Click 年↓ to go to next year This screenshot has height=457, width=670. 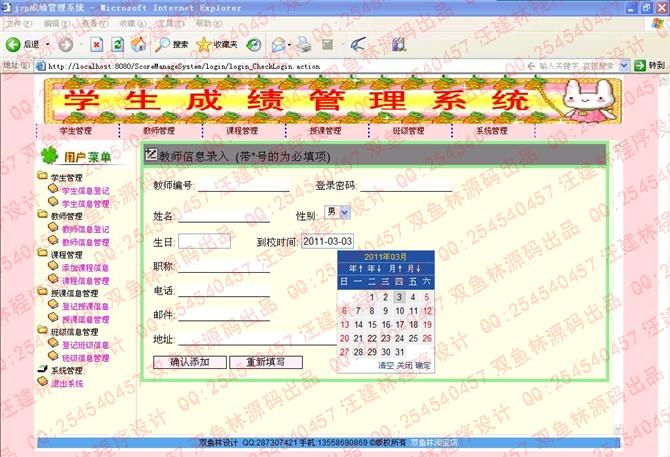tap(374, 269)
